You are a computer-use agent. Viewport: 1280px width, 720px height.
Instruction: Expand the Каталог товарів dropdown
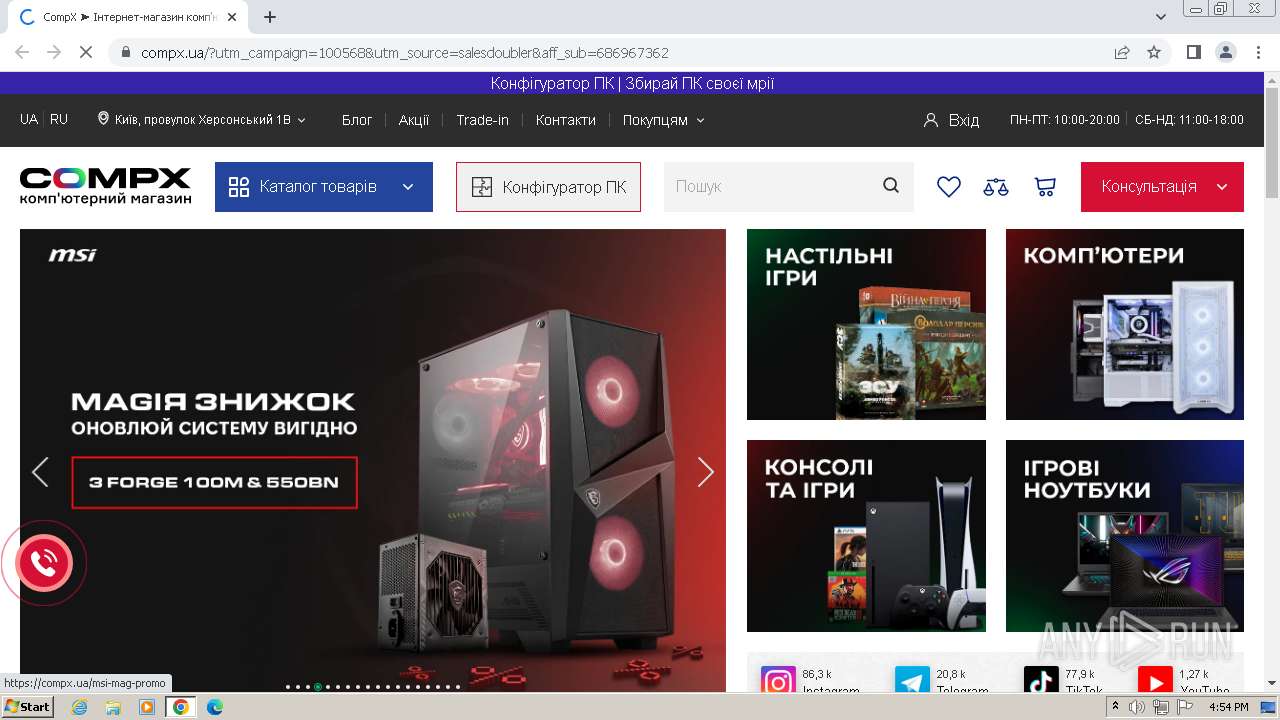324,187
